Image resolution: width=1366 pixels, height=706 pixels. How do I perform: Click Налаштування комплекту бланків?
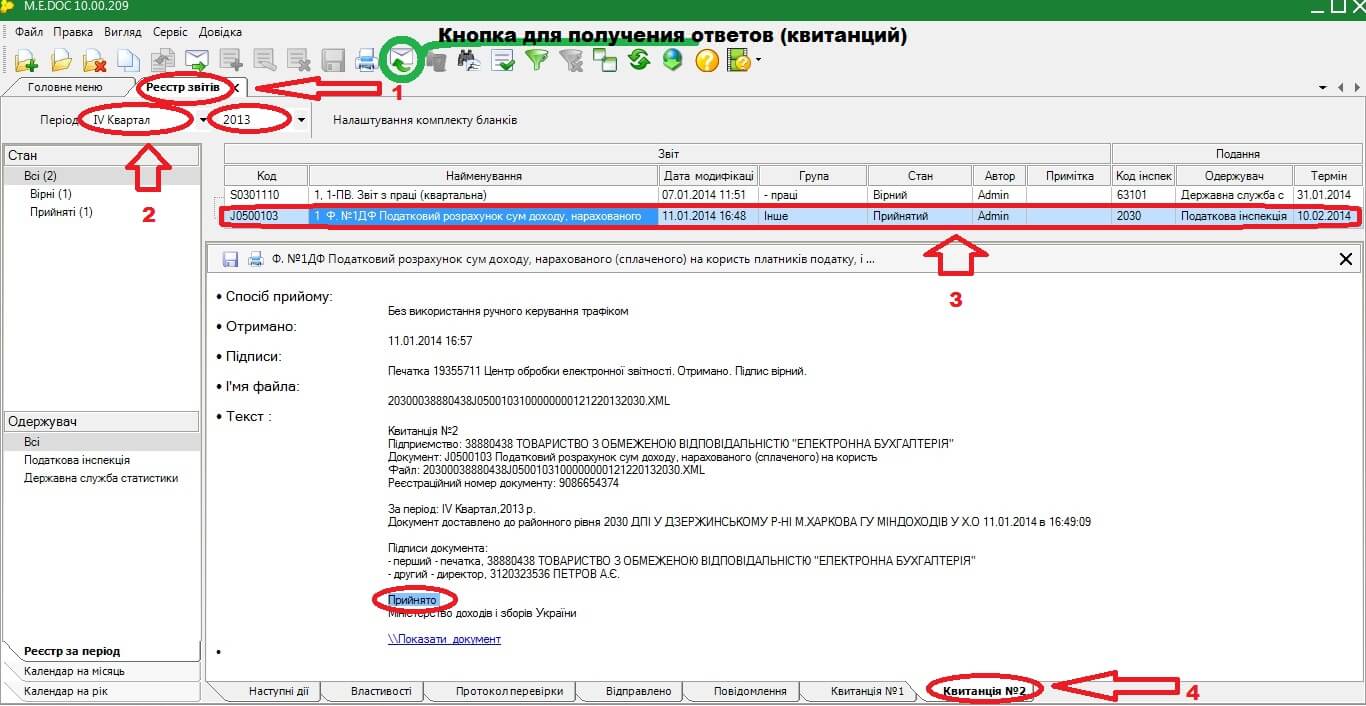point(425,120)
